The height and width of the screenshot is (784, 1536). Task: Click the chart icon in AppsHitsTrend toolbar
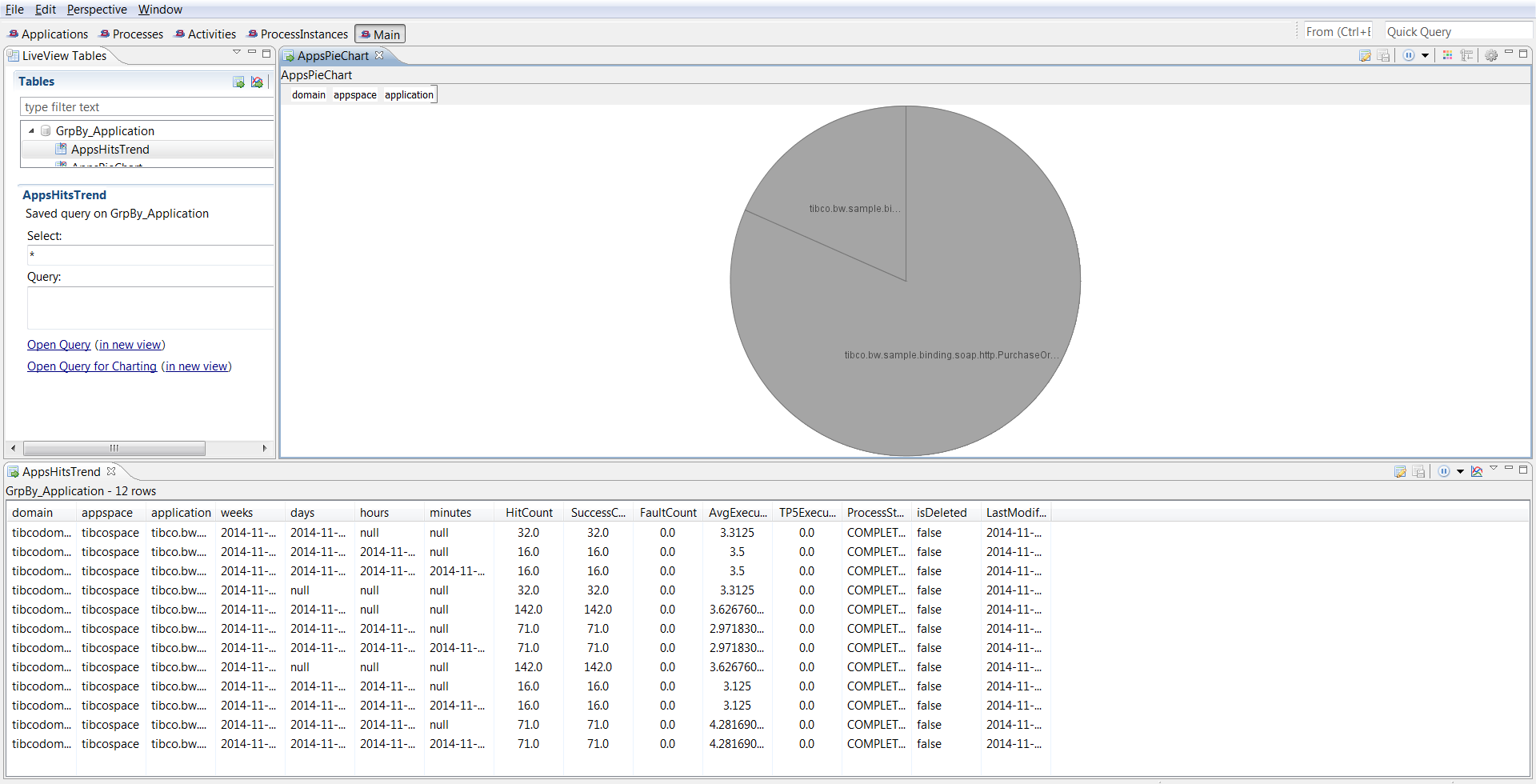(1477, 471)
